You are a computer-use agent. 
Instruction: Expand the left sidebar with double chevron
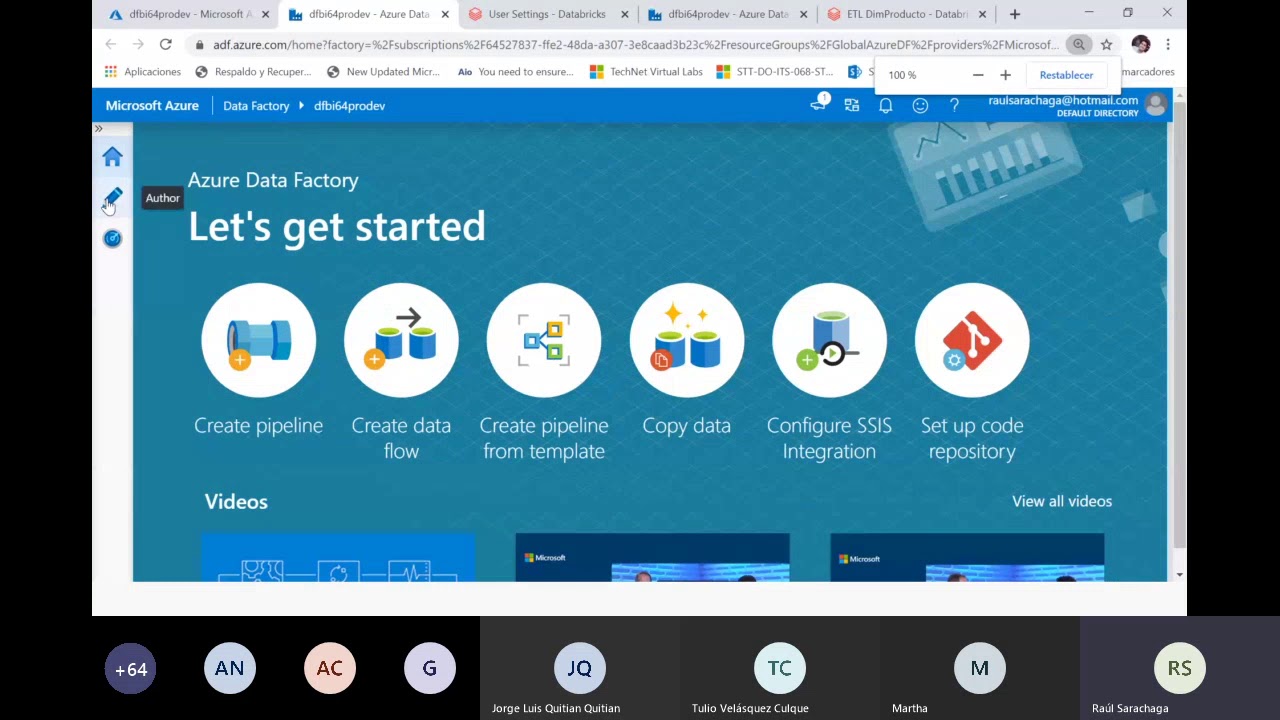(x=98, y=129)
